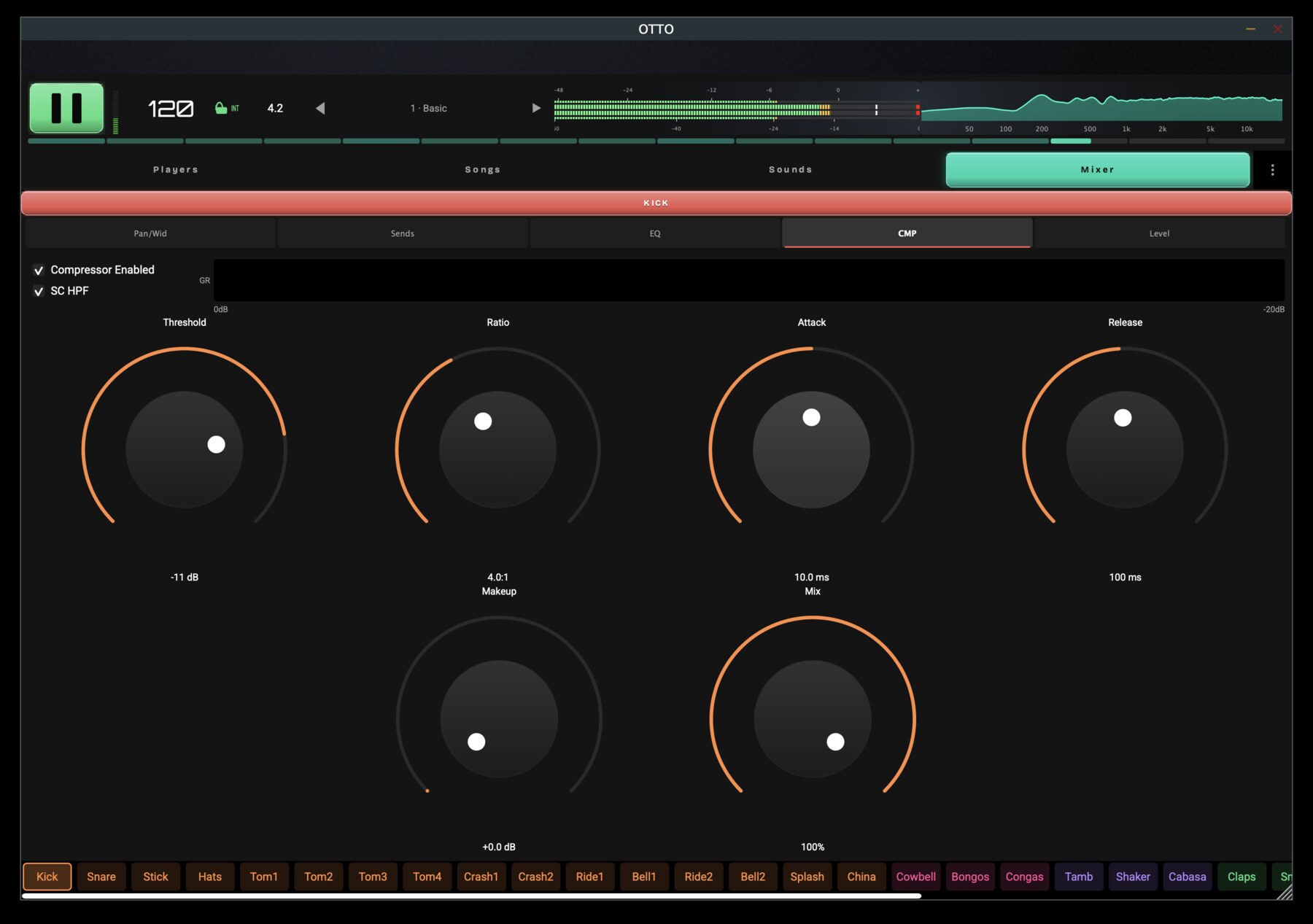Select the Kick channel button
Image resolution: width=1313 pixels, height=924 pixels.
[47, 877]
